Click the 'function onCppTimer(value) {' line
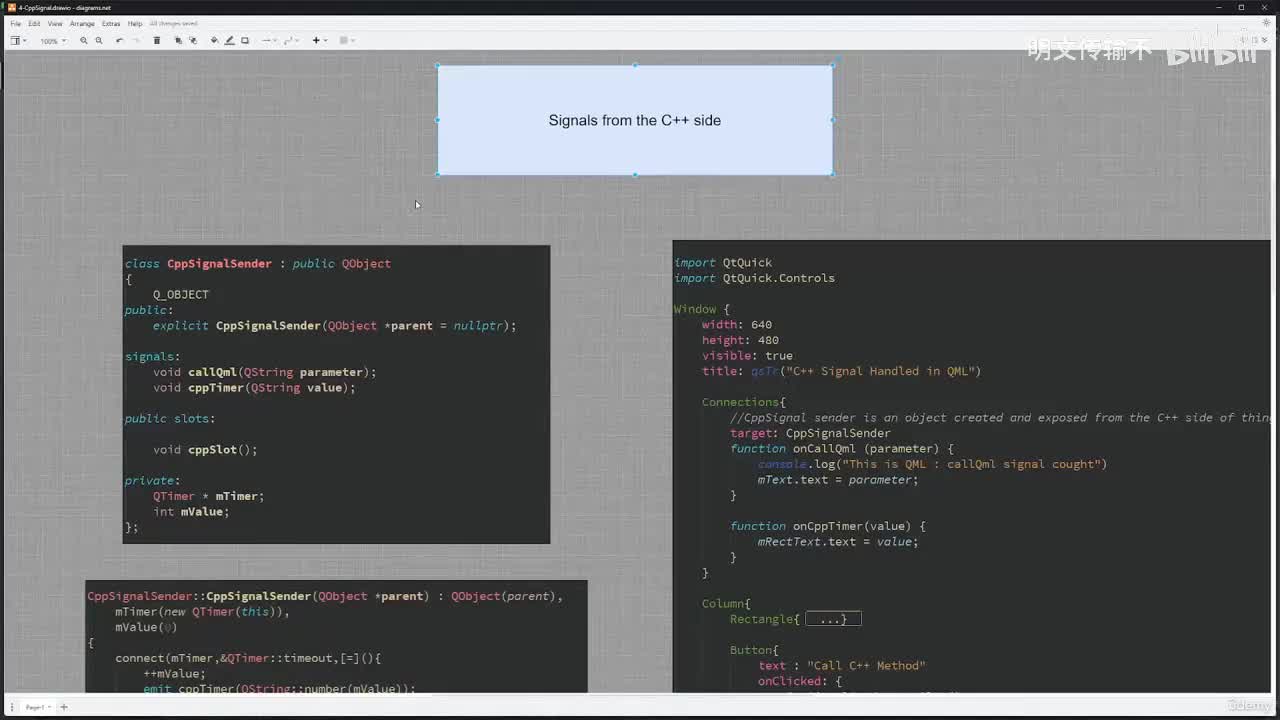The width and height of the screenshot is (1280, 720). 828,526
